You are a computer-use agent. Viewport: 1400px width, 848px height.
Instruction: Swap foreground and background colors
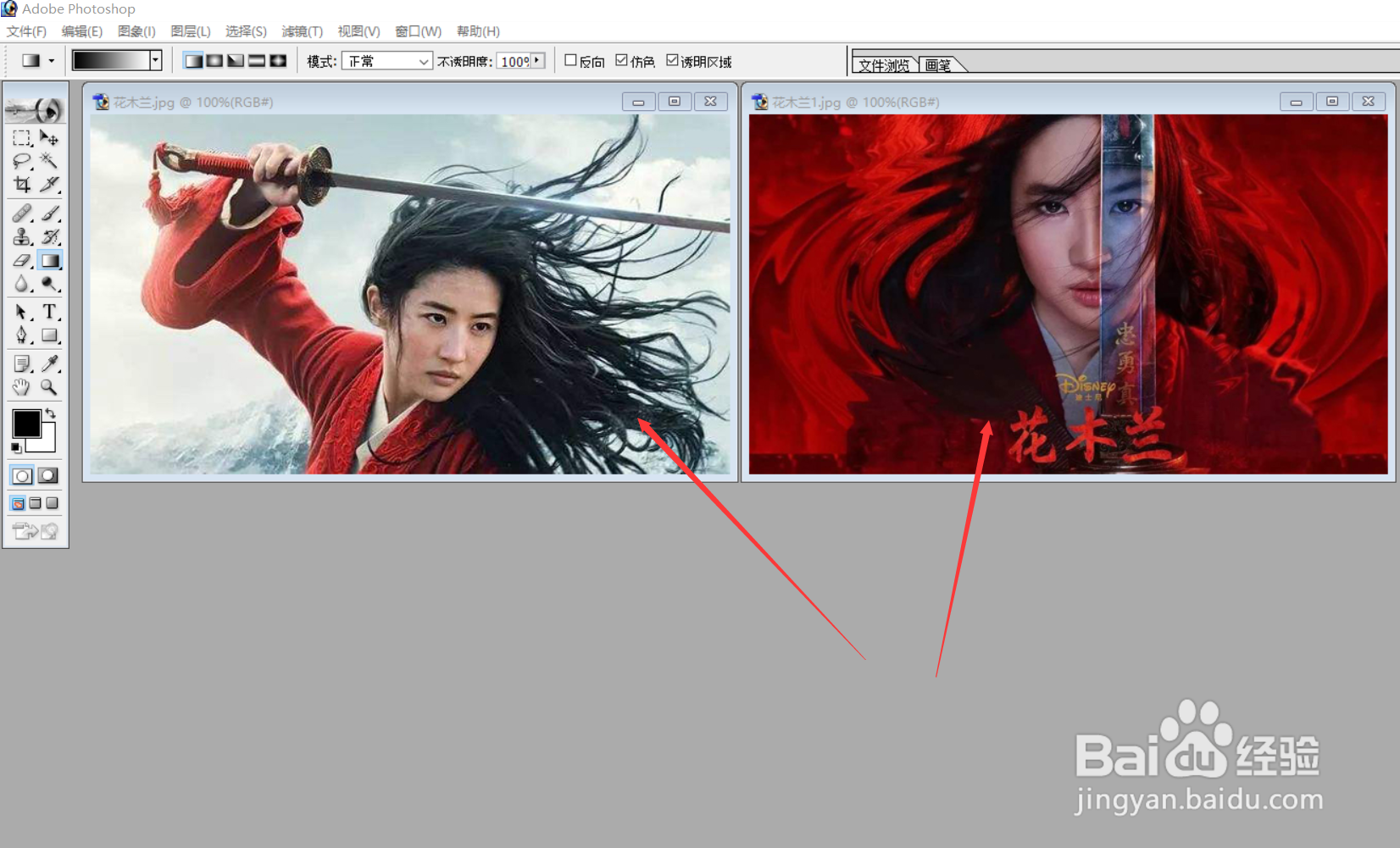pos(51,413)
